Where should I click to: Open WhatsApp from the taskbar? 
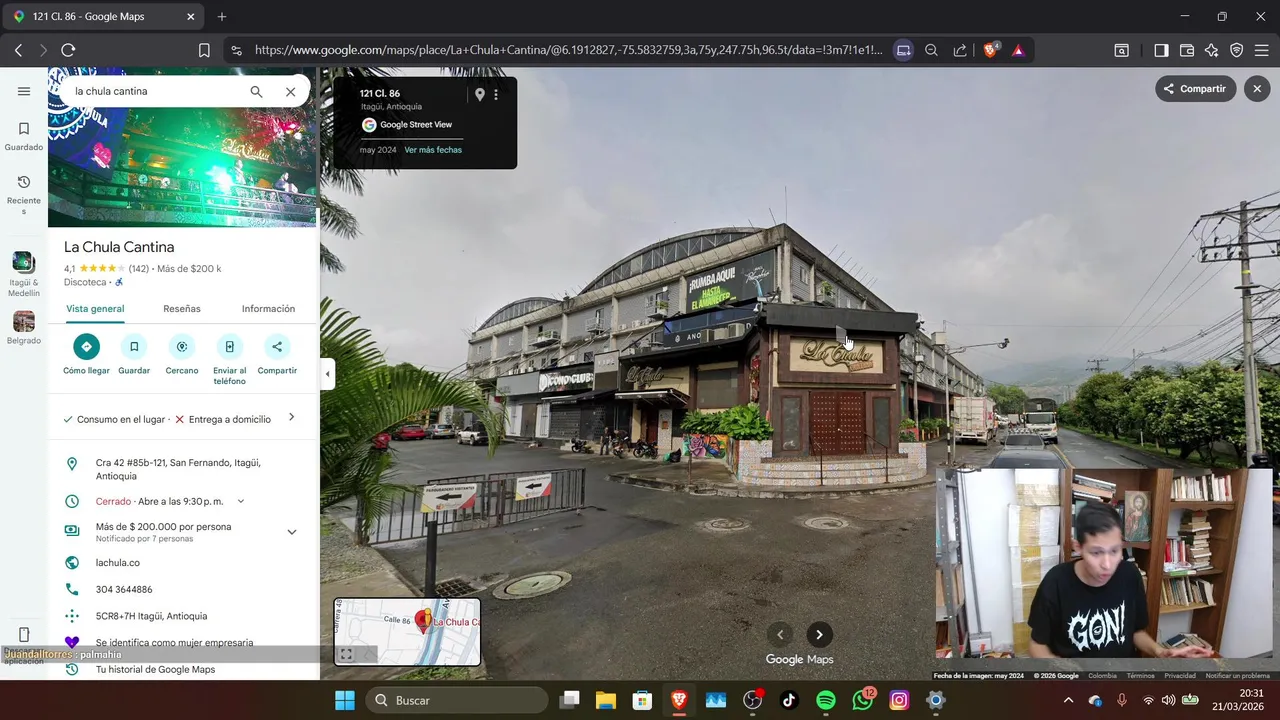(862, 700)
